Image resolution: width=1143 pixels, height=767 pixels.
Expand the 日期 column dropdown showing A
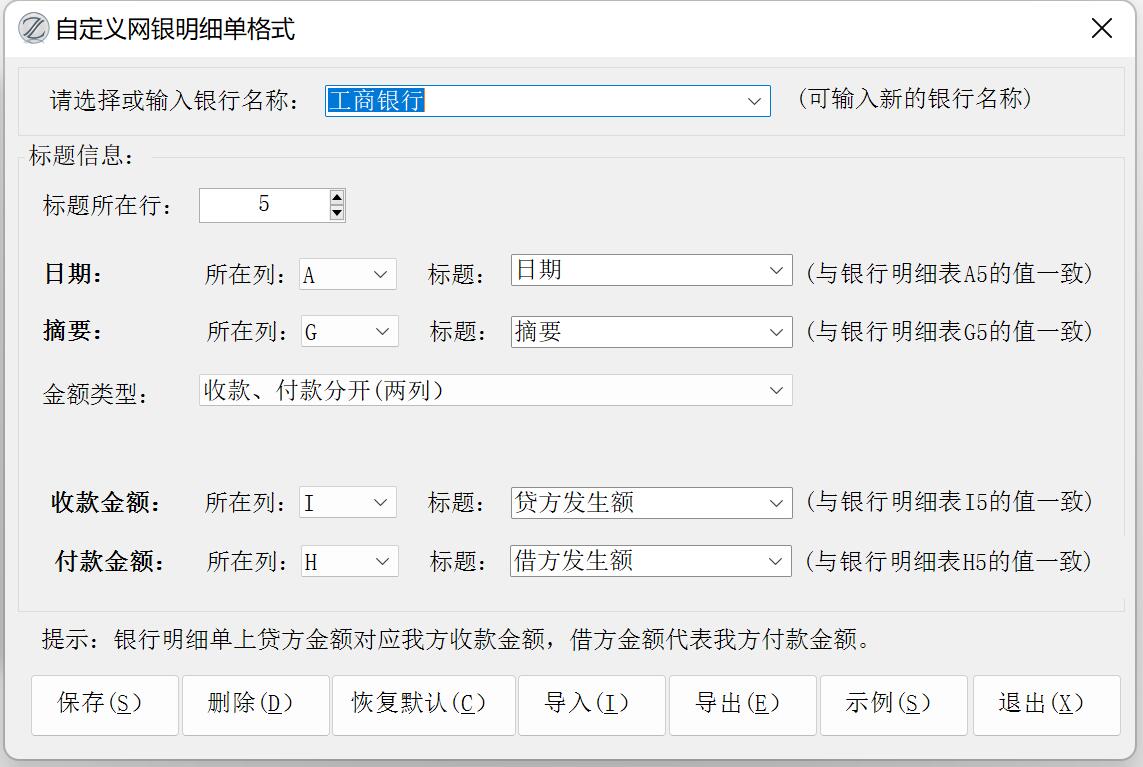coord(380,274)
